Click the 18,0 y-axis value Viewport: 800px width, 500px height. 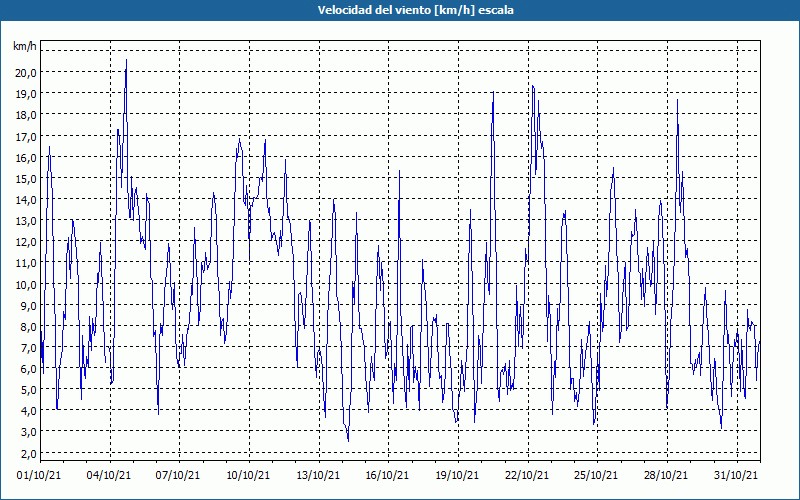tap(26, 115)
